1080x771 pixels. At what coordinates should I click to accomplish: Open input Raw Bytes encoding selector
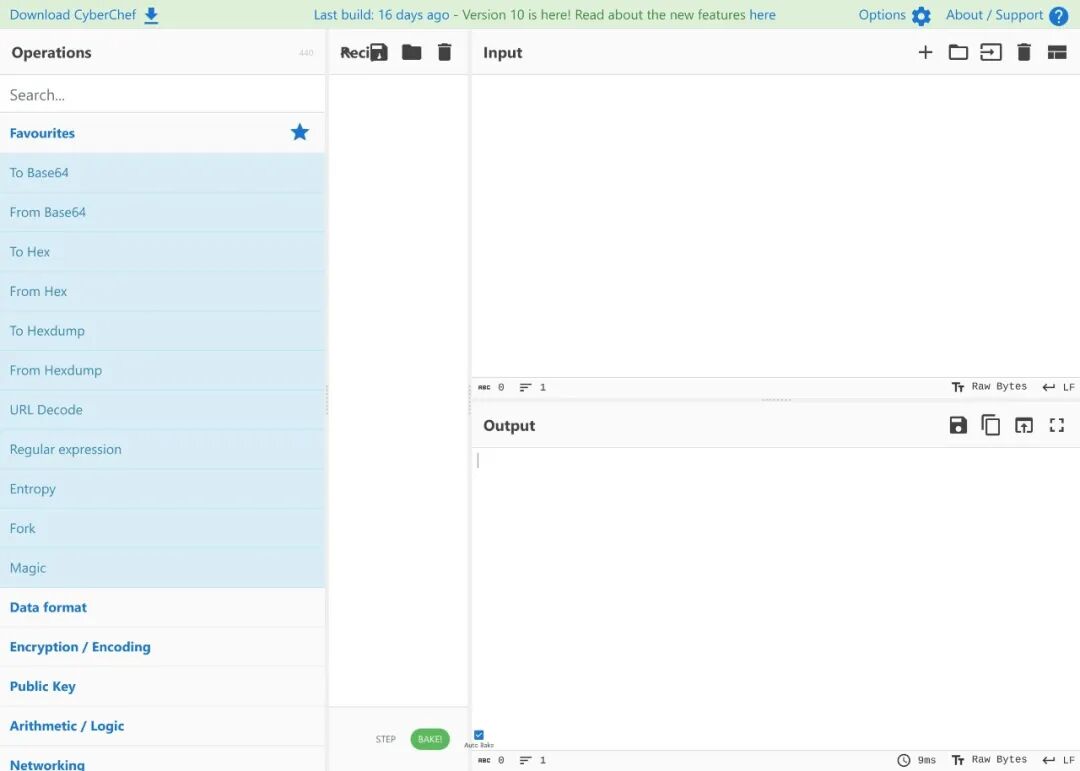(x=989, y=387)
